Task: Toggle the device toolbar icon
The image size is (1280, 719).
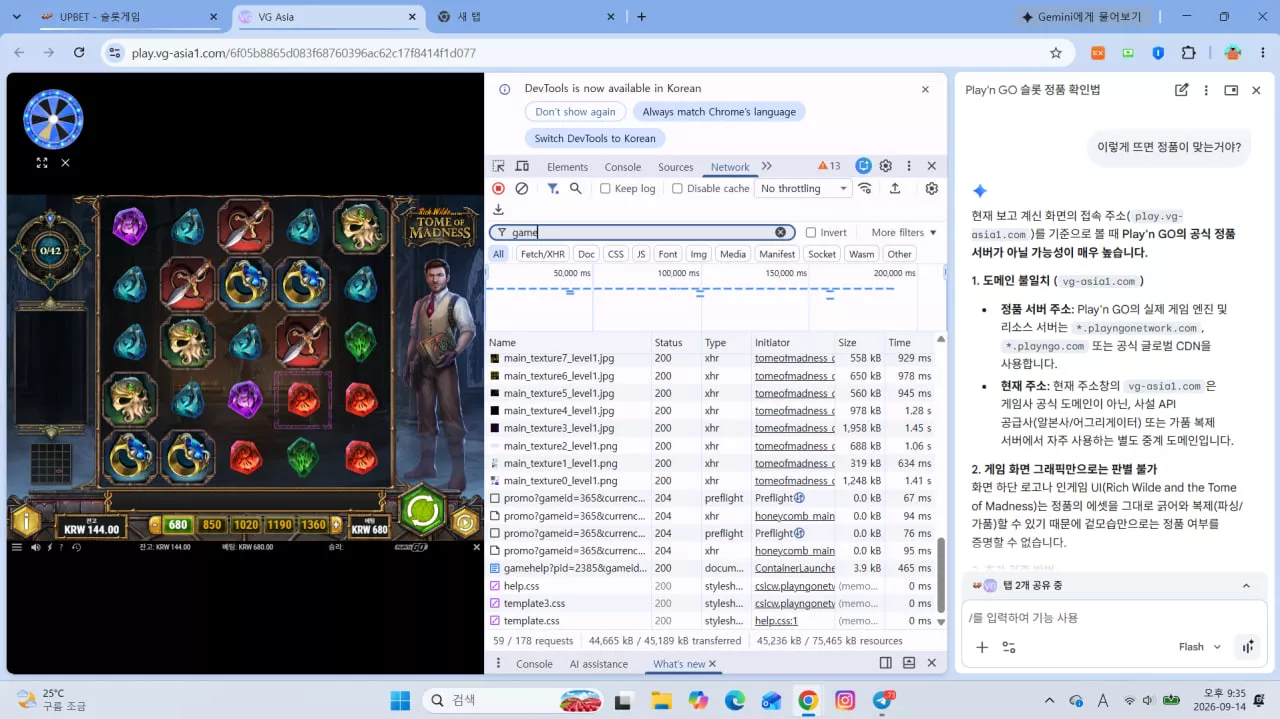Action: click(x=521, y=166)
